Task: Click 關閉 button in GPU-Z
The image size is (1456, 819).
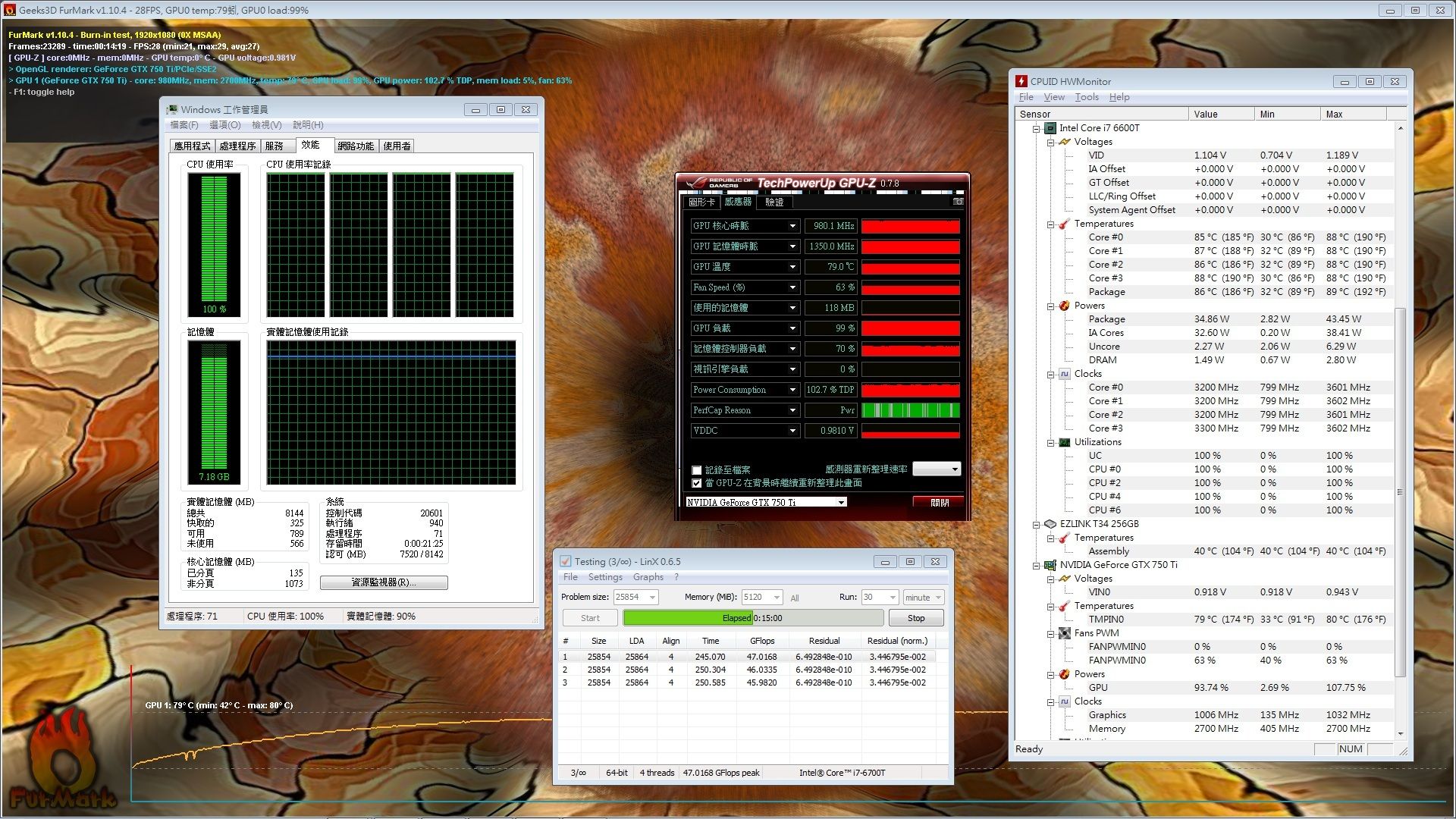Action: (x=939, y=503)
